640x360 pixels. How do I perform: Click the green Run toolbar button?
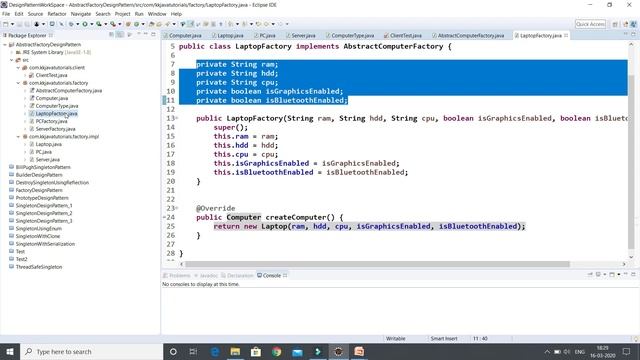coord(85,24)
